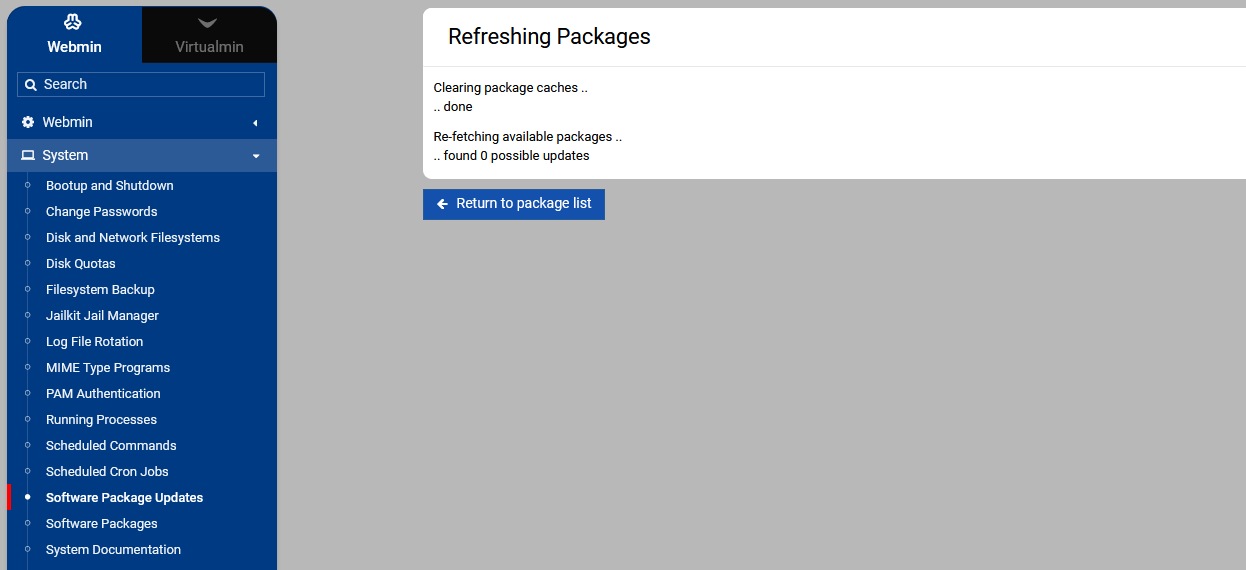Click the Webmin gear icon
Image resolution: width=1246 pixels, height=570 pixels.
point(28,122)
